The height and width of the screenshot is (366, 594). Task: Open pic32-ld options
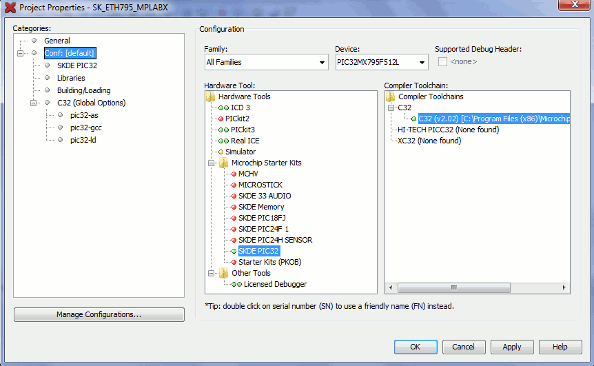(x=83, y=140)
